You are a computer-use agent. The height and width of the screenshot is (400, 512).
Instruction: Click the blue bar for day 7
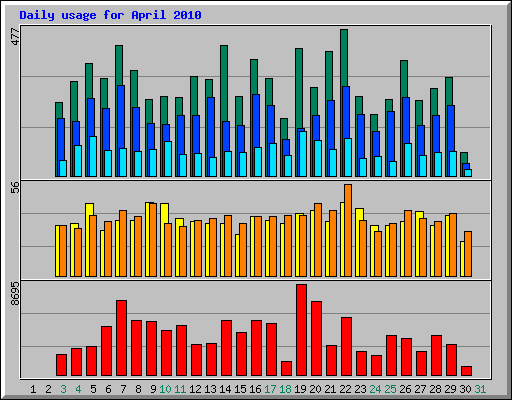pos(121,117)
